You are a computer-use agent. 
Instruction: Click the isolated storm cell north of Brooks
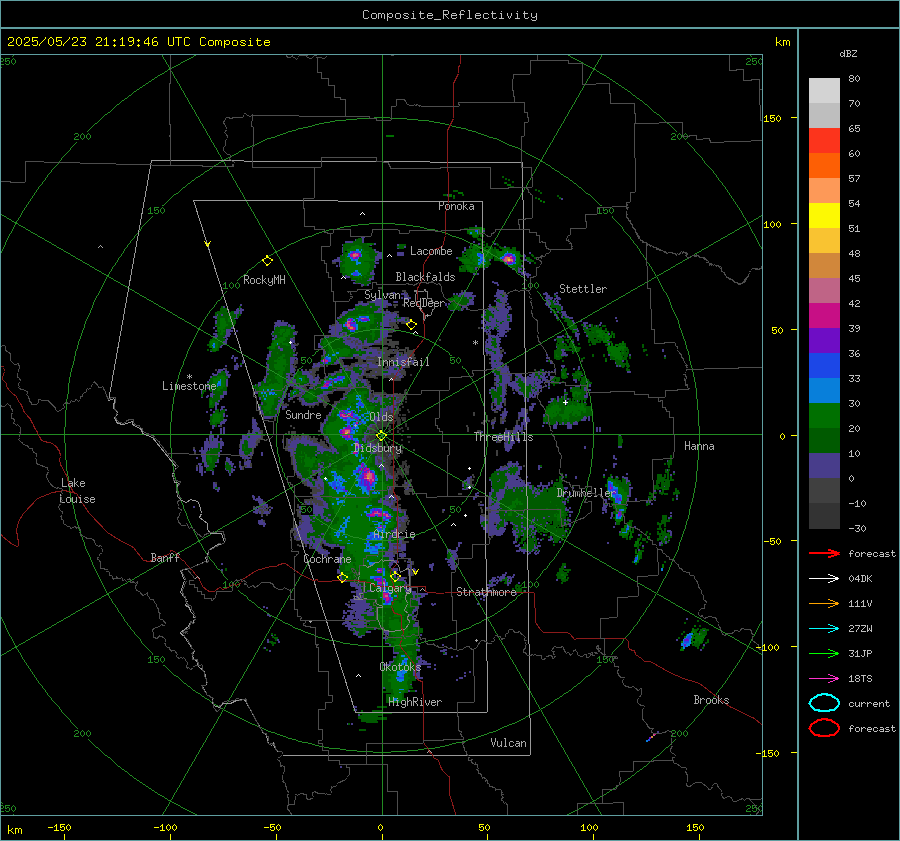pos(693,637)
